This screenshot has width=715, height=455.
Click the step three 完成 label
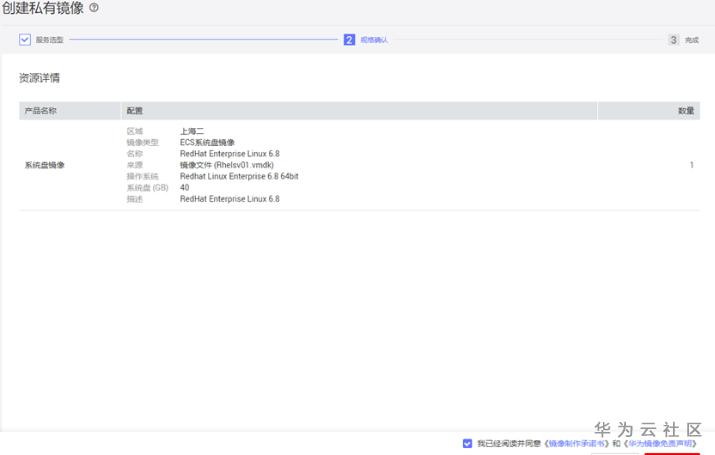click(x=692, y=40)
